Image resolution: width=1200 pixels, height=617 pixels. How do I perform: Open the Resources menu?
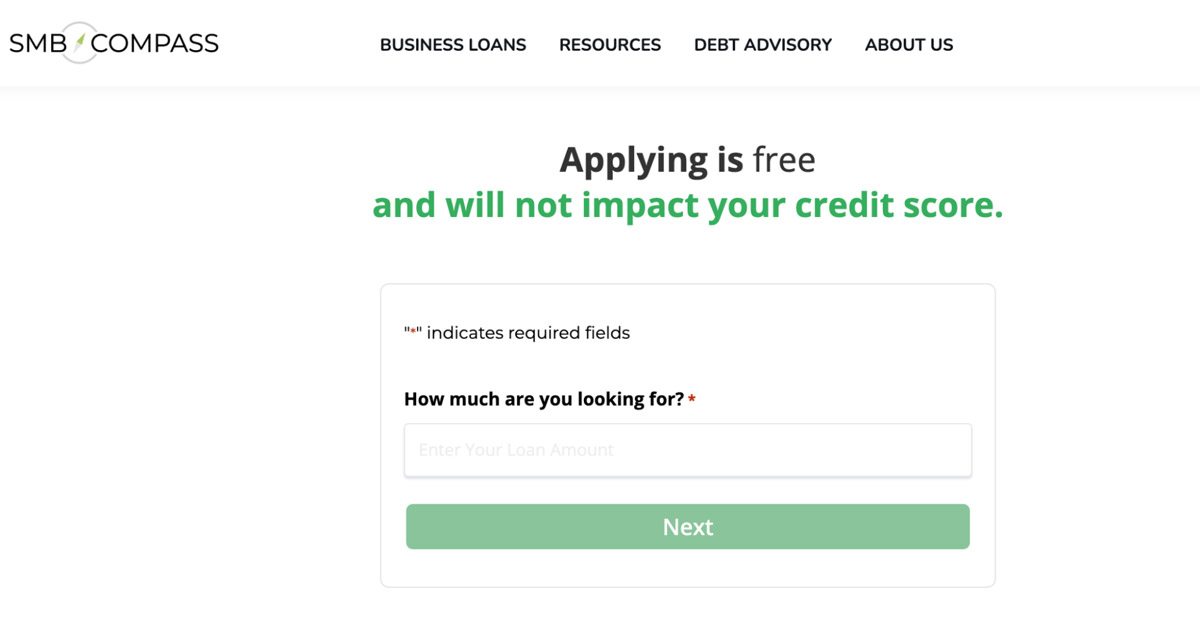[610, 45]
